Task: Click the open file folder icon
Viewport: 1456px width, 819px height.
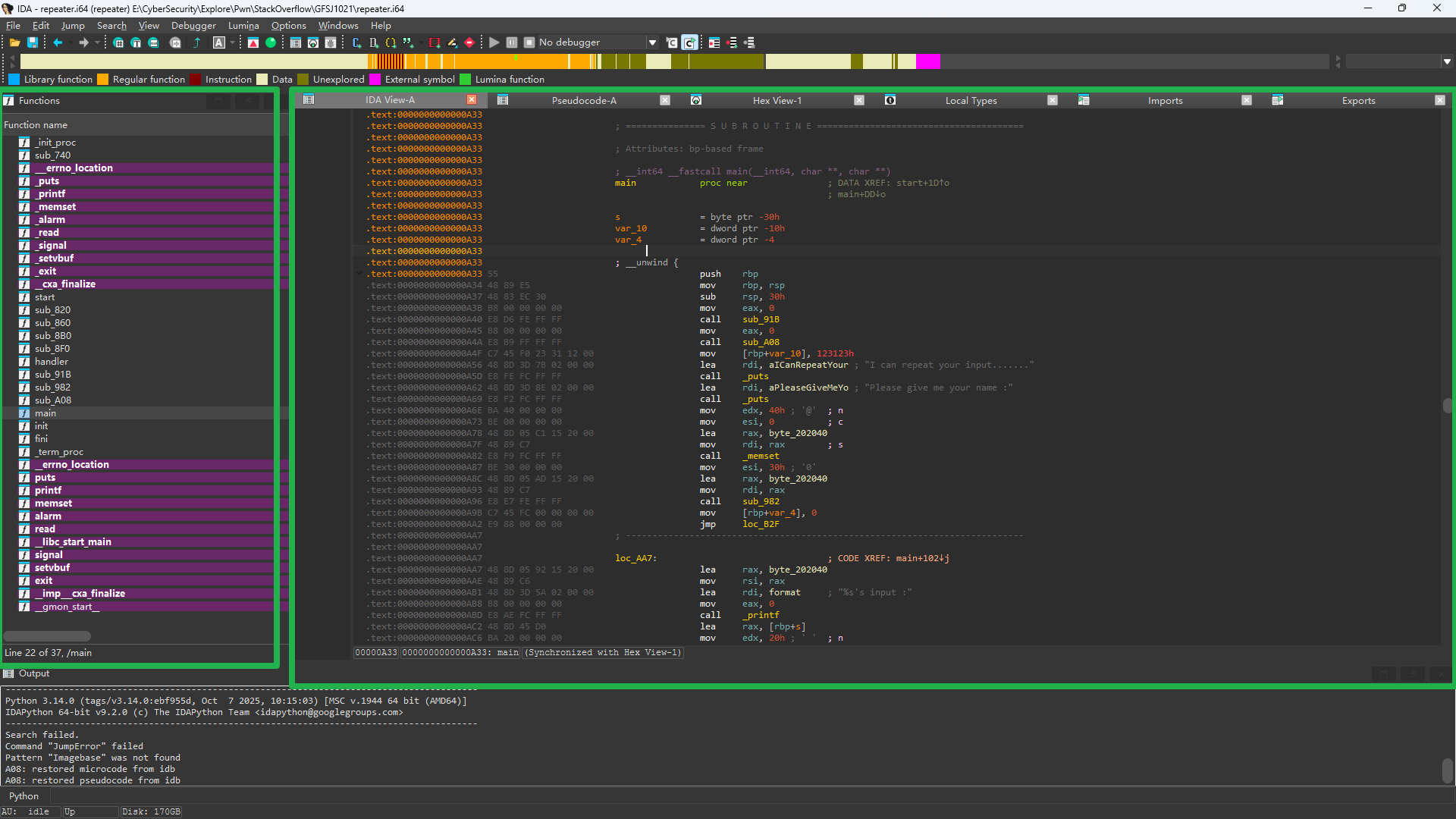Action: [14, 43]
